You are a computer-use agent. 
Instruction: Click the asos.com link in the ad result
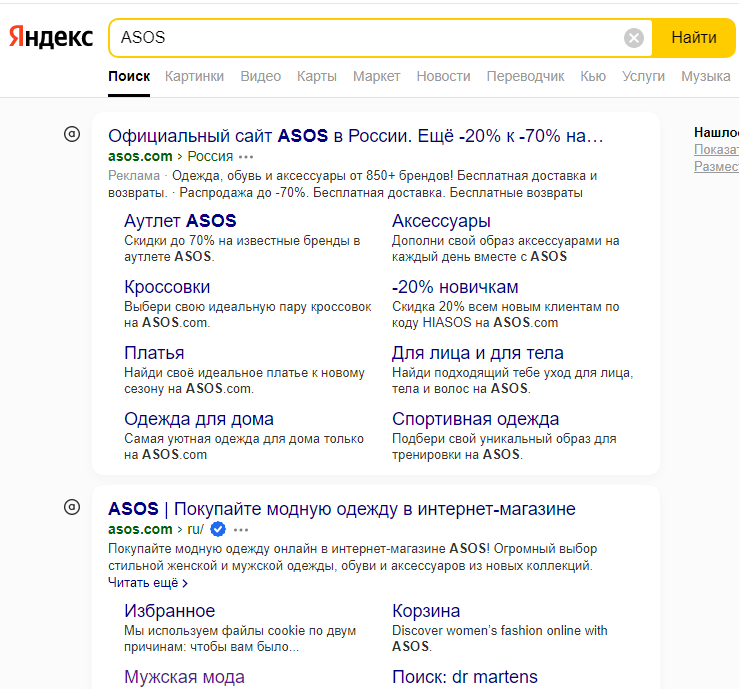click(140, 156)
